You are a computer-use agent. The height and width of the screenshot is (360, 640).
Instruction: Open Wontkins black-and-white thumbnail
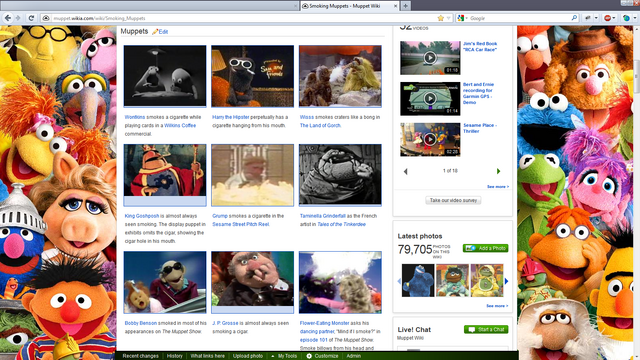click(x=165, y=76)
